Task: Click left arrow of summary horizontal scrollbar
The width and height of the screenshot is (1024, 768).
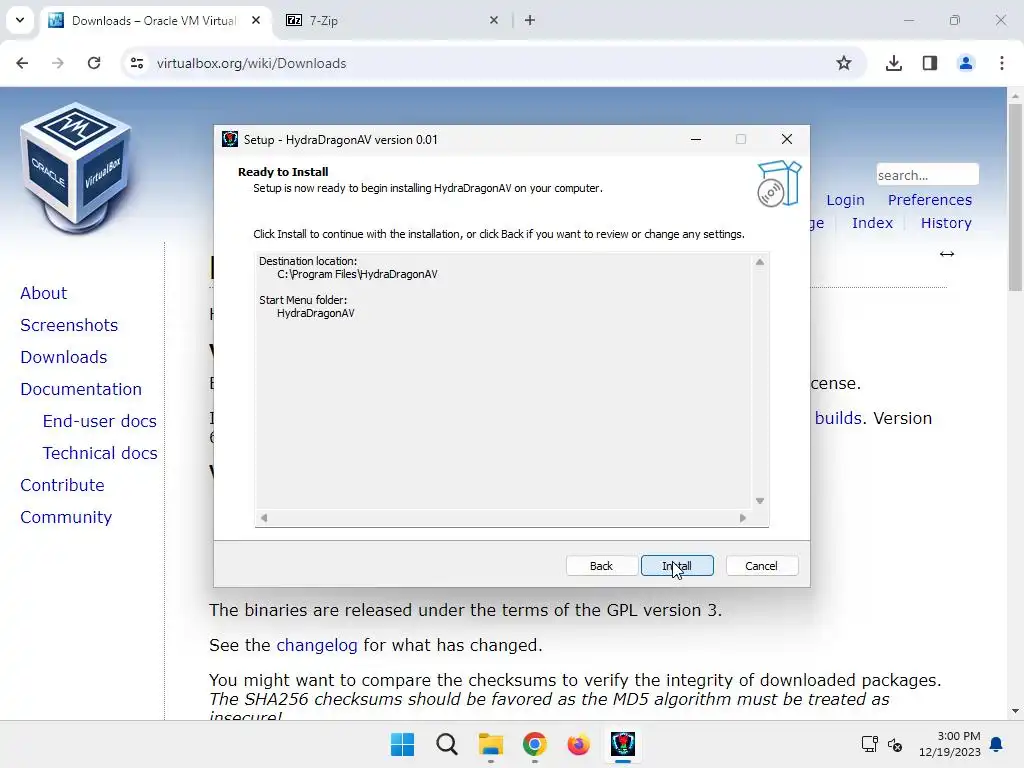Action: (264, 518)
